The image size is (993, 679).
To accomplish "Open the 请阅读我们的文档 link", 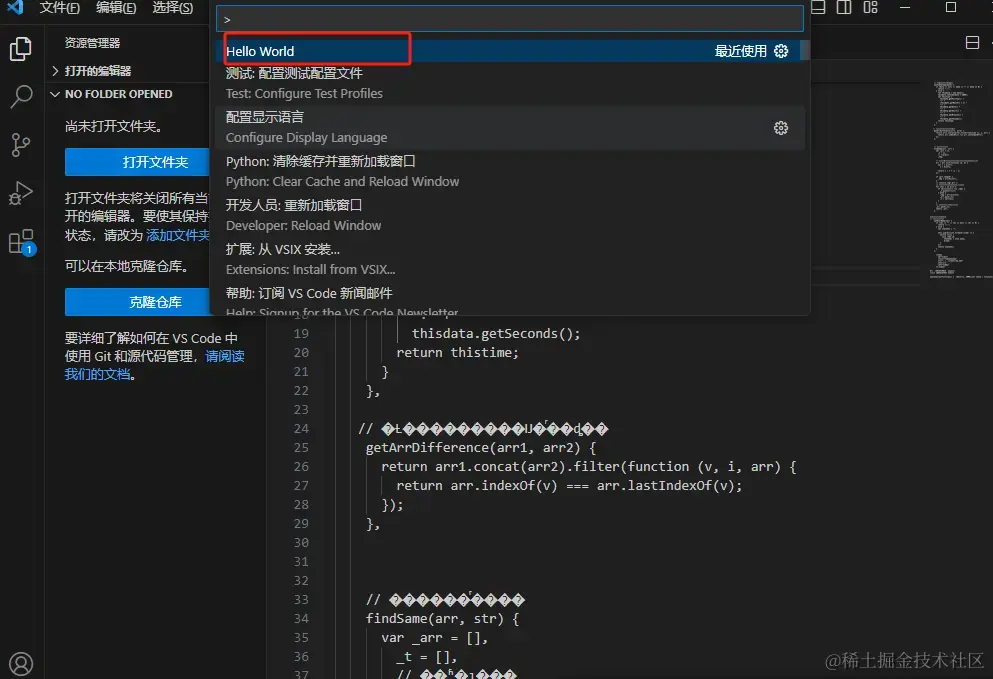I will click(x=155, y=365).
